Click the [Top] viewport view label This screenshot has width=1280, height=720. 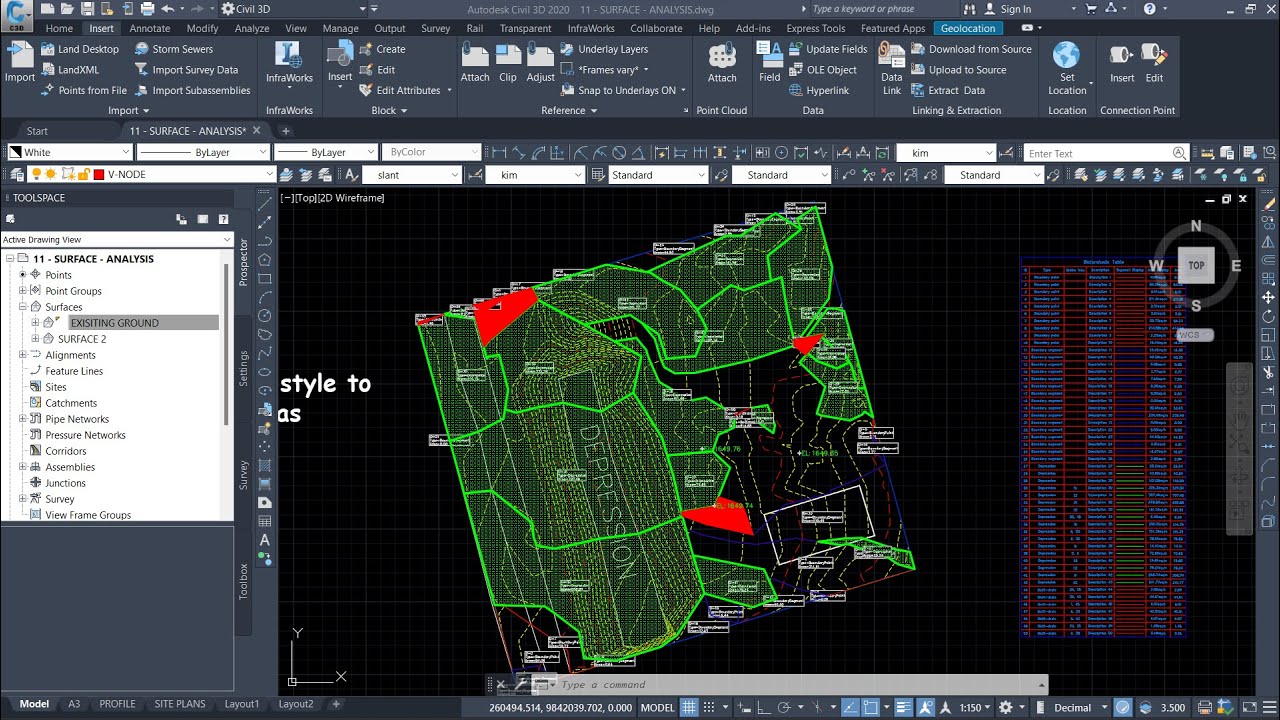pos(308,198)
